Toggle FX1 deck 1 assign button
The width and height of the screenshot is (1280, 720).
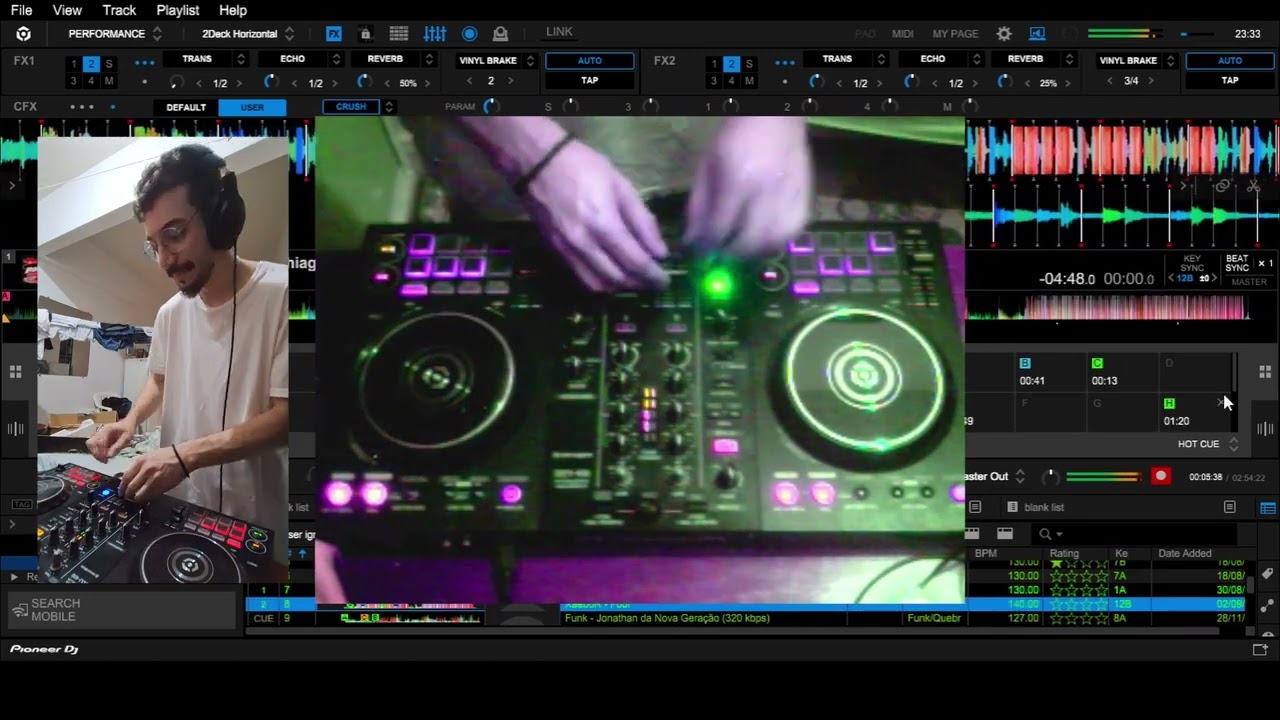coord(74,64)
